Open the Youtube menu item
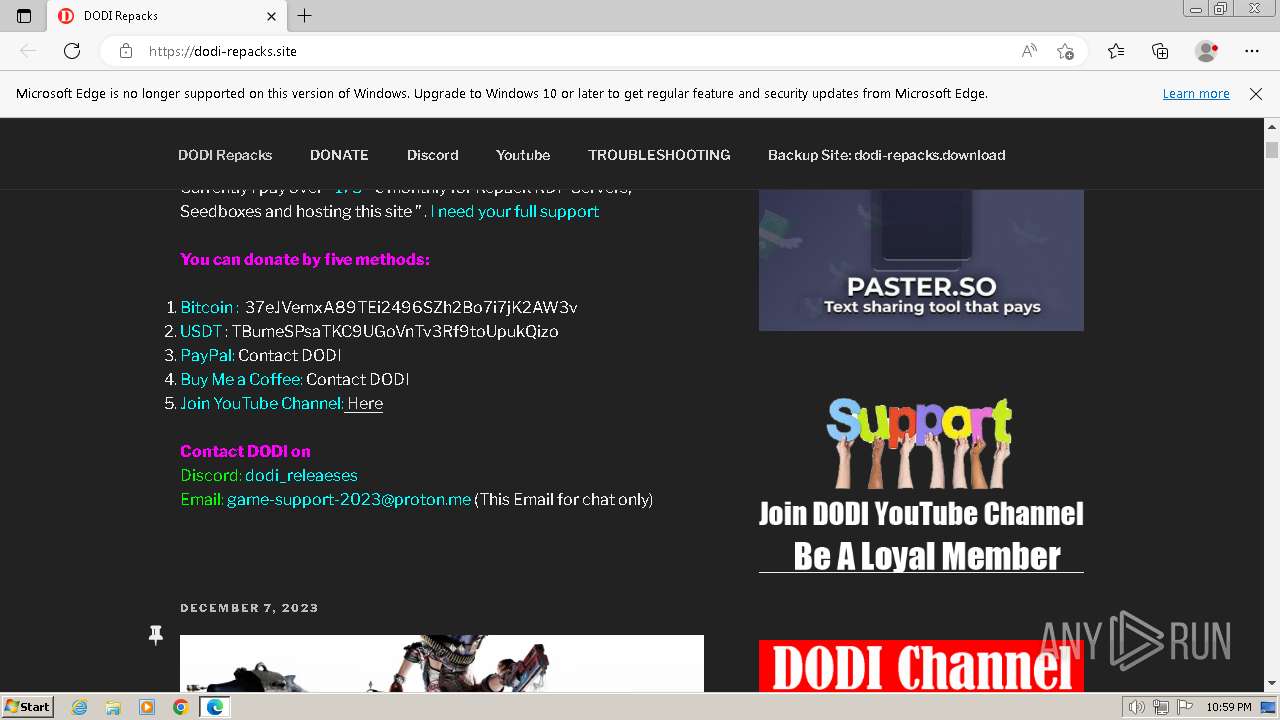Screen dimensions: 1280x720 coord(523,155)
